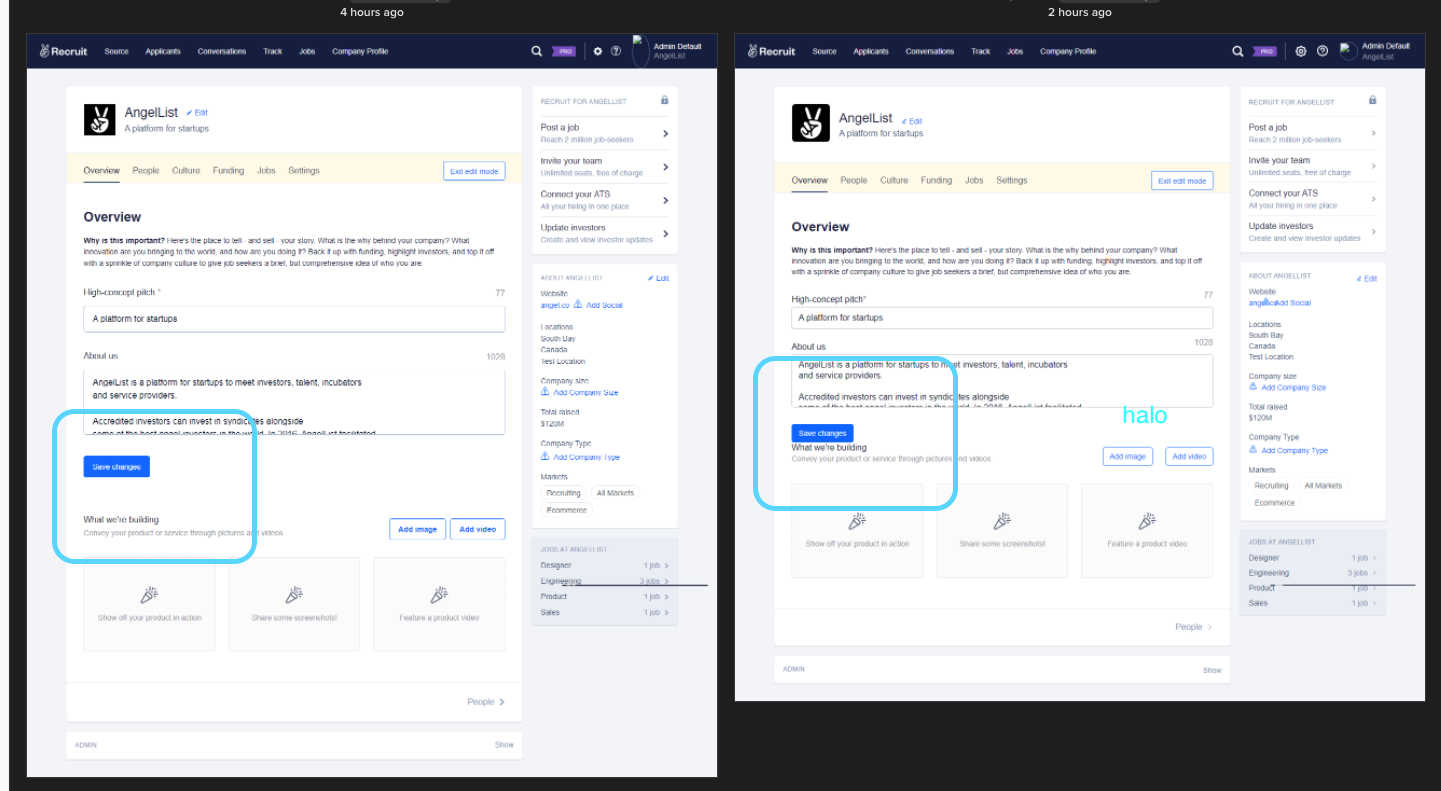The image size is (1441, 791).
Task: Switch to the Funding tab in the right screenshot
Action: [x=936, y=181]
